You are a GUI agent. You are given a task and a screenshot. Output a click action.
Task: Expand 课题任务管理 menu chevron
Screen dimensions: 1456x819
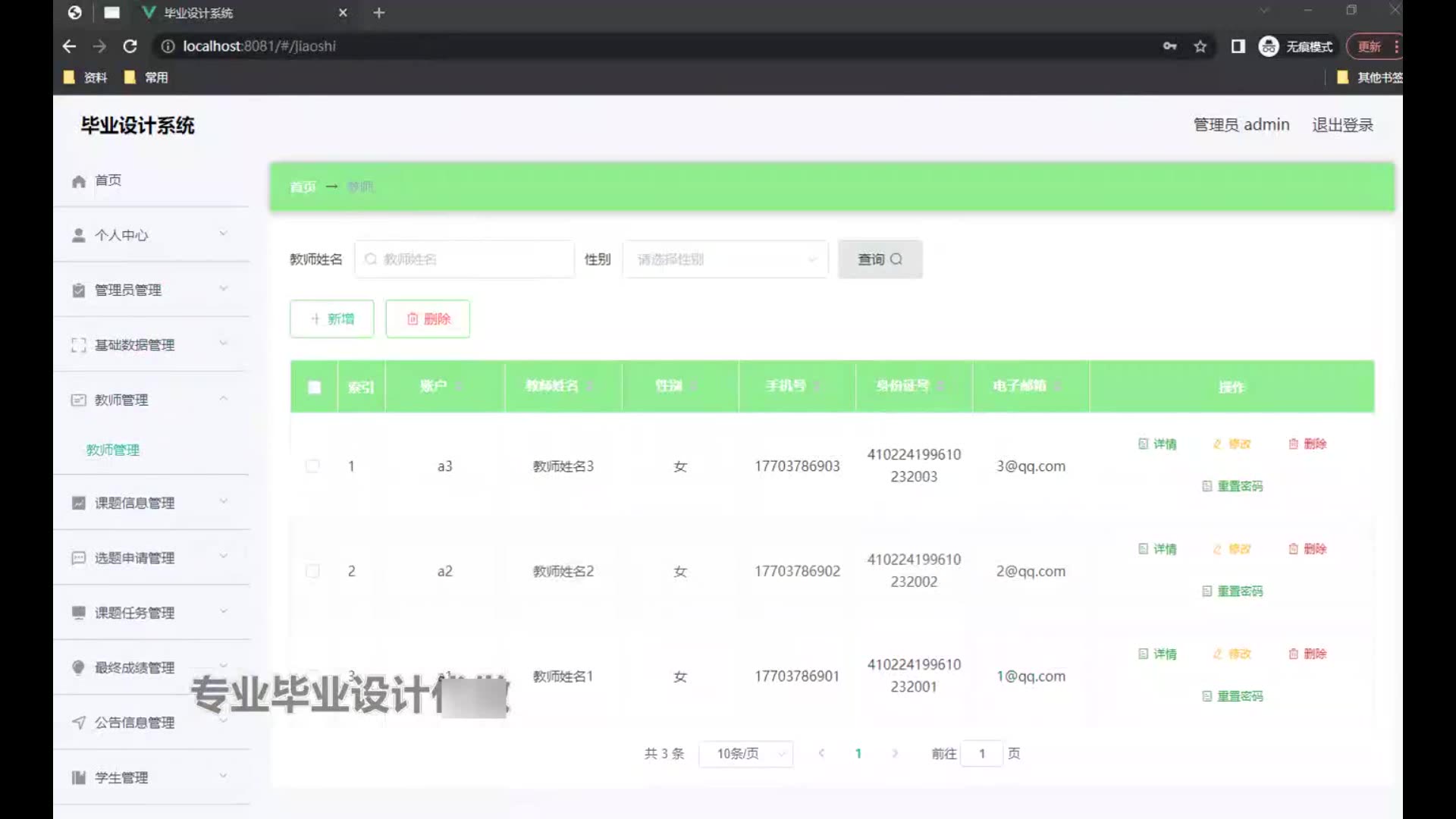(x=223, y=610)
